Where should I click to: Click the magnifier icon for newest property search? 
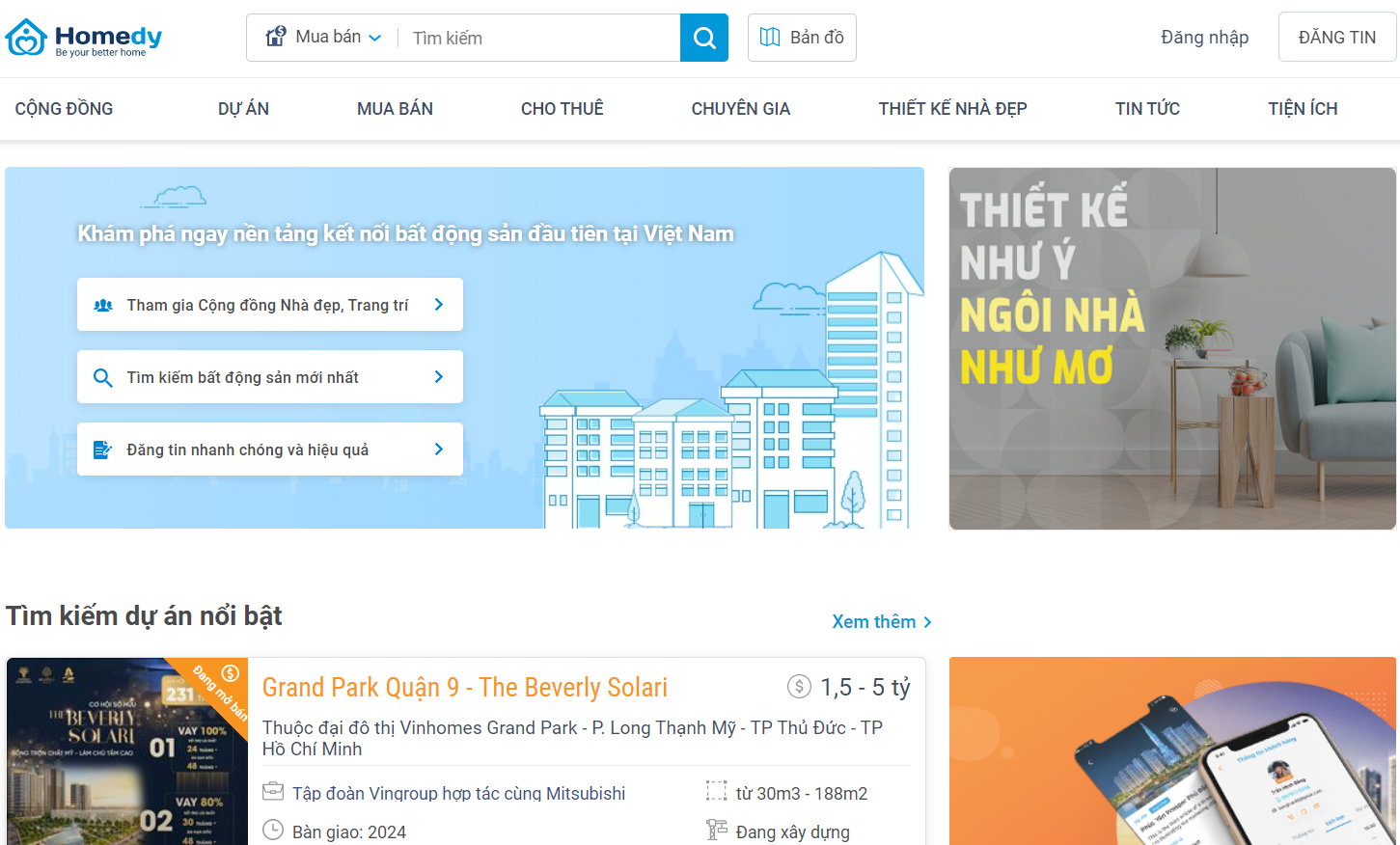point(102,377)
